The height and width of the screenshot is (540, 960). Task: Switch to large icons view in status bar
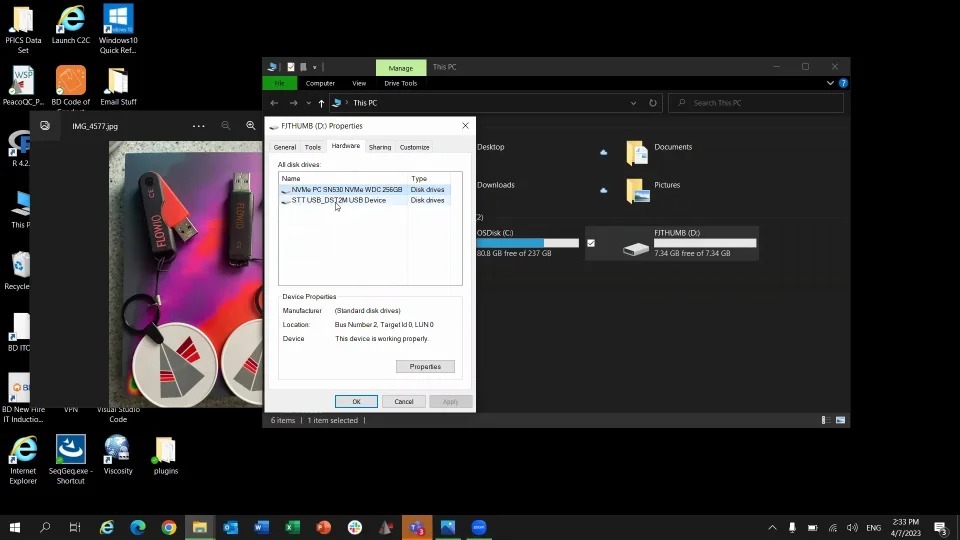click(x=841, y=420)
